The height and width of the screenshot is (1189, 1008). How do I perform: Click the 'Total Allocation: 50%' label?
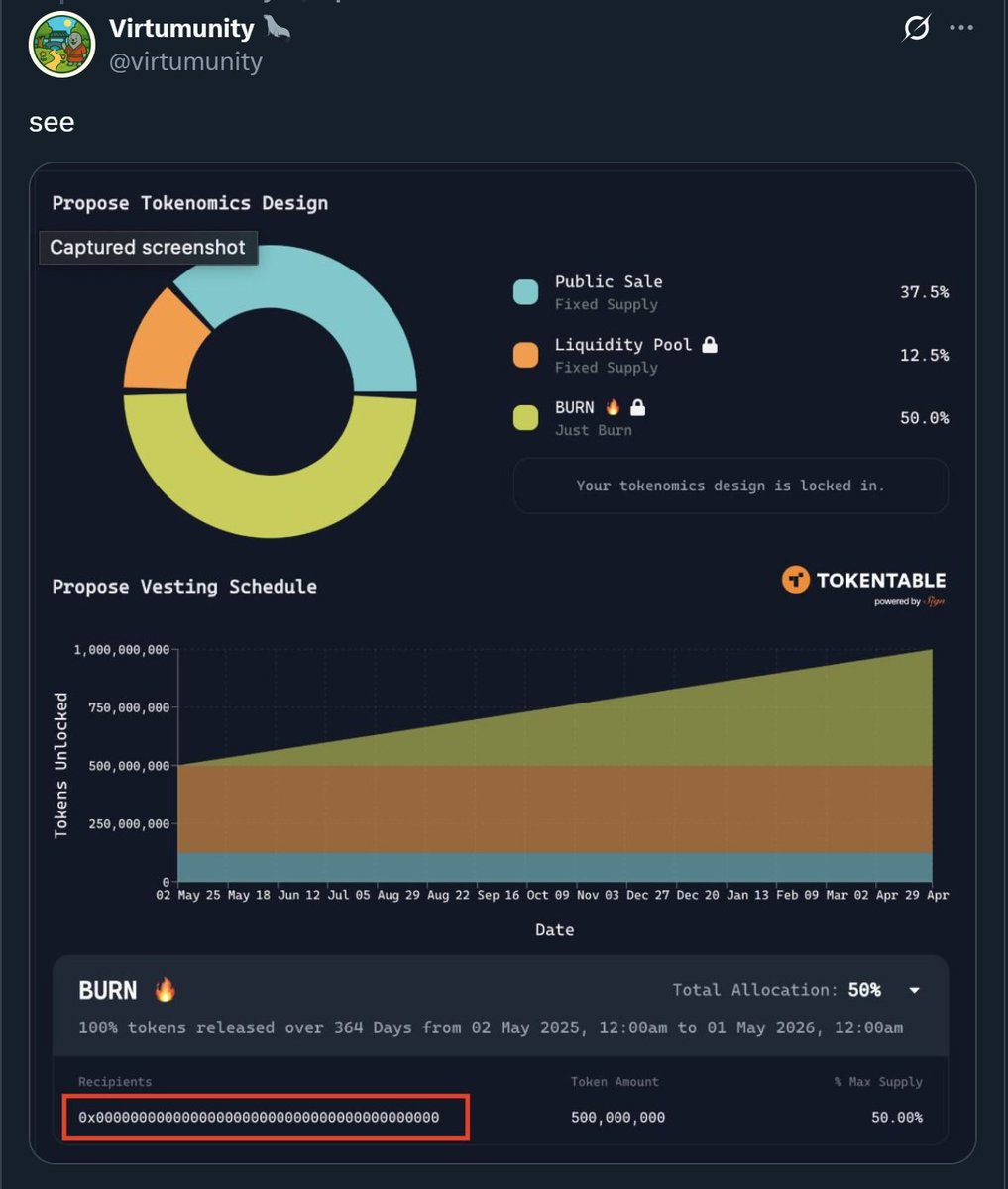point(777,990)
